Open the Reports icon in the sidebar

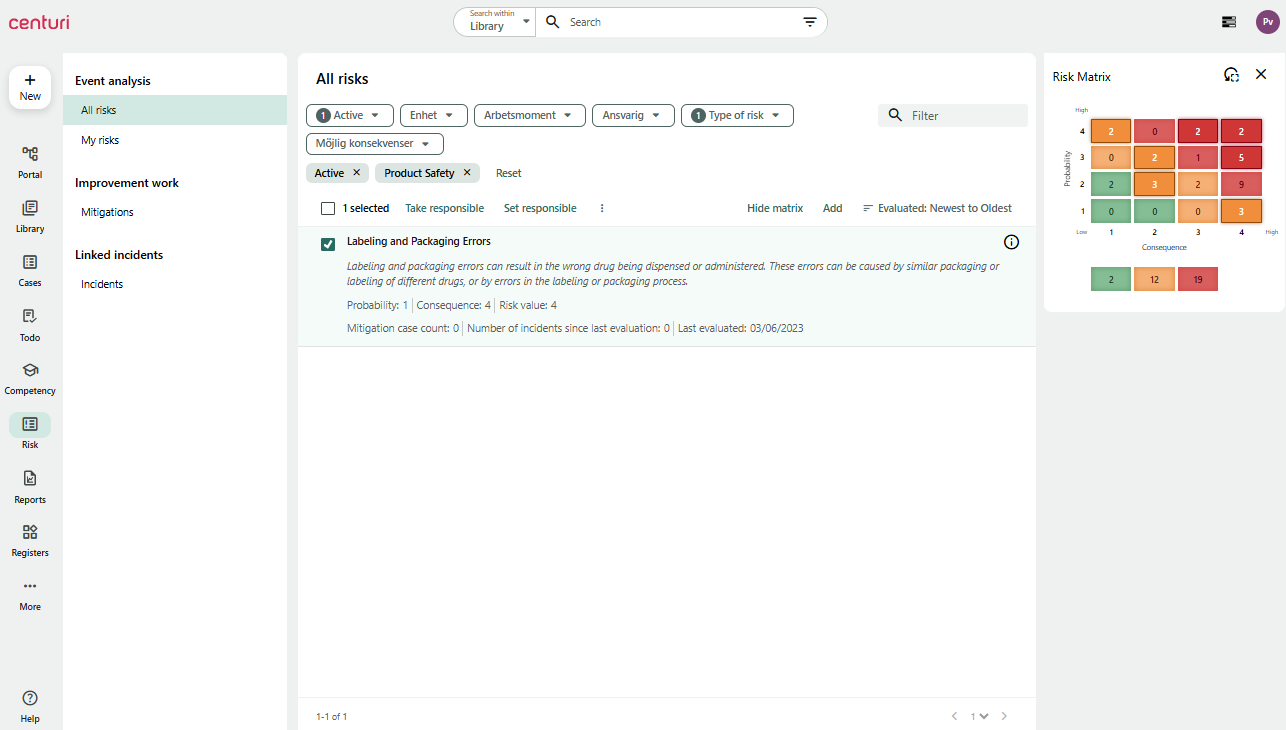(x=30, y=485)
